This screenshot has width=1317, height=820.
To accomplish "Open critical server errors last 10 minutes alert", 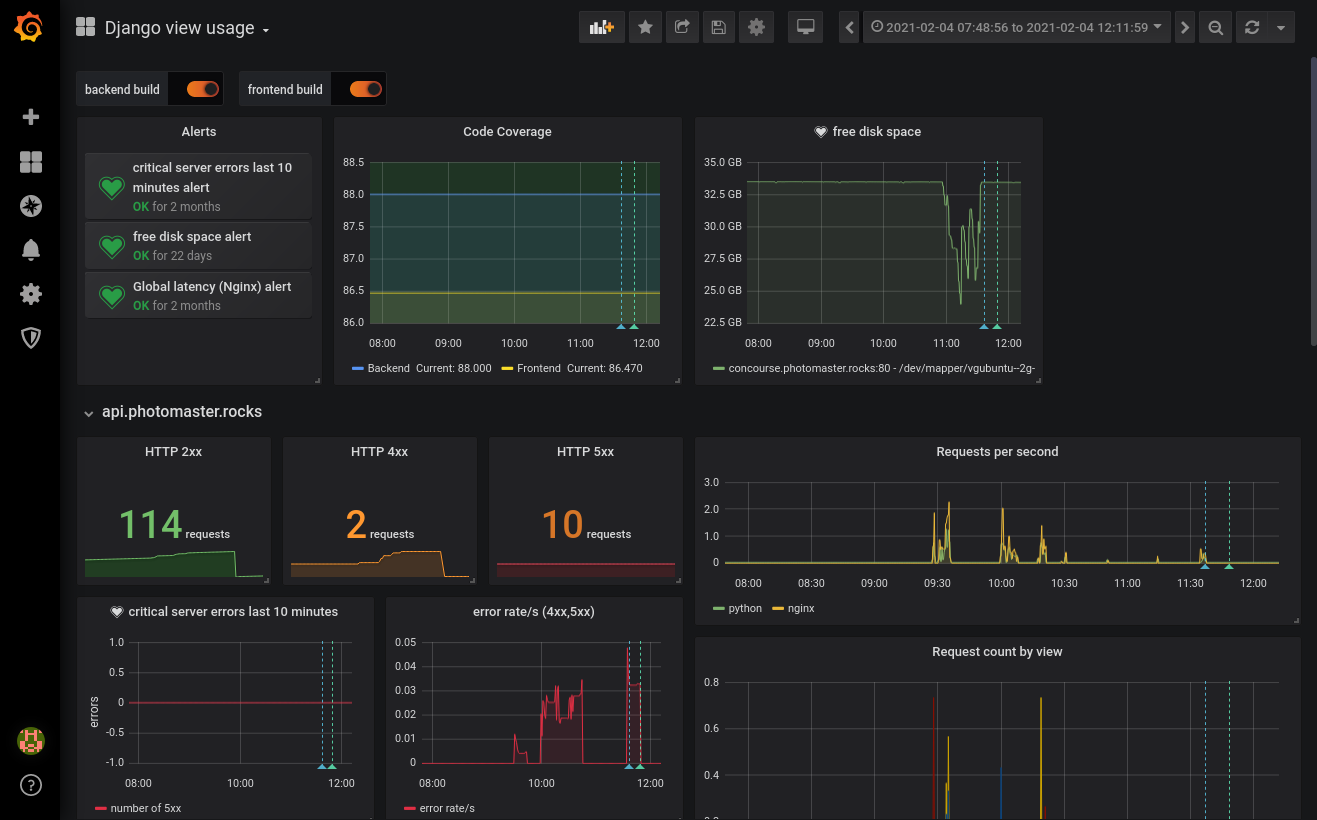I will click(198, 186).
